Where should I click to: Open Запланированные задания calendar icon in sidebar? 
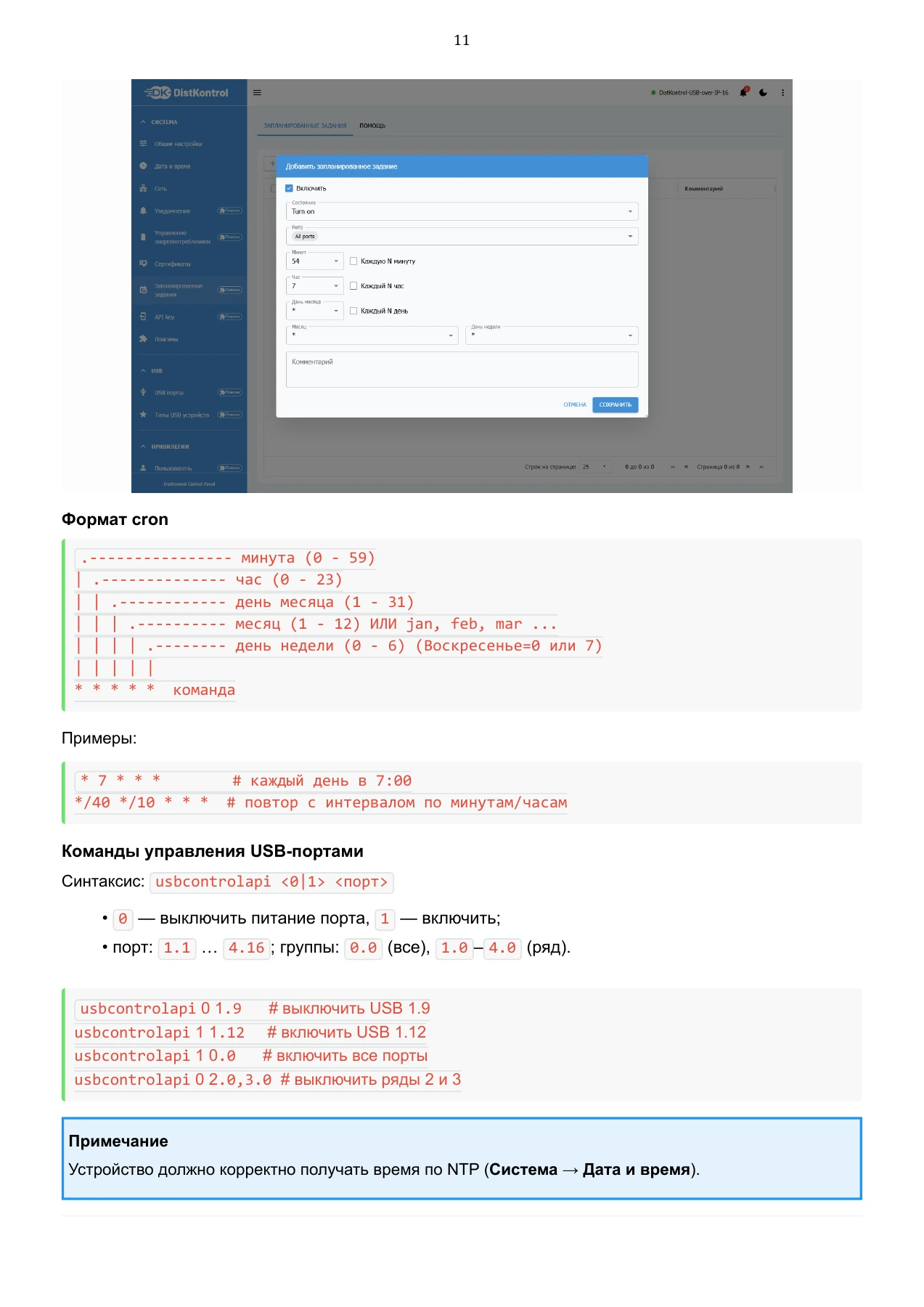143,290
